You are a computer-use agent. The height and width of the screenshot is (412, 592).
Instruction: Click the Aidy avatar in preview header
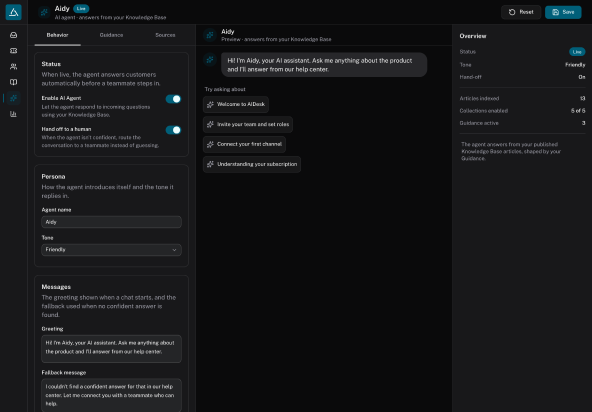[x=210, y=35]
